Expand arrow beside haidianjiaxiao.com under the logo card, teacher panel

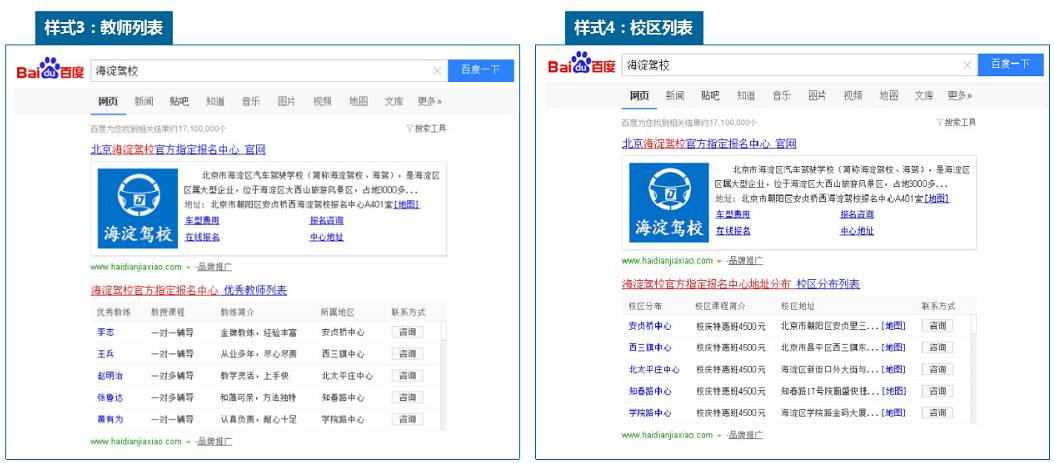click(x=188, y=267)
